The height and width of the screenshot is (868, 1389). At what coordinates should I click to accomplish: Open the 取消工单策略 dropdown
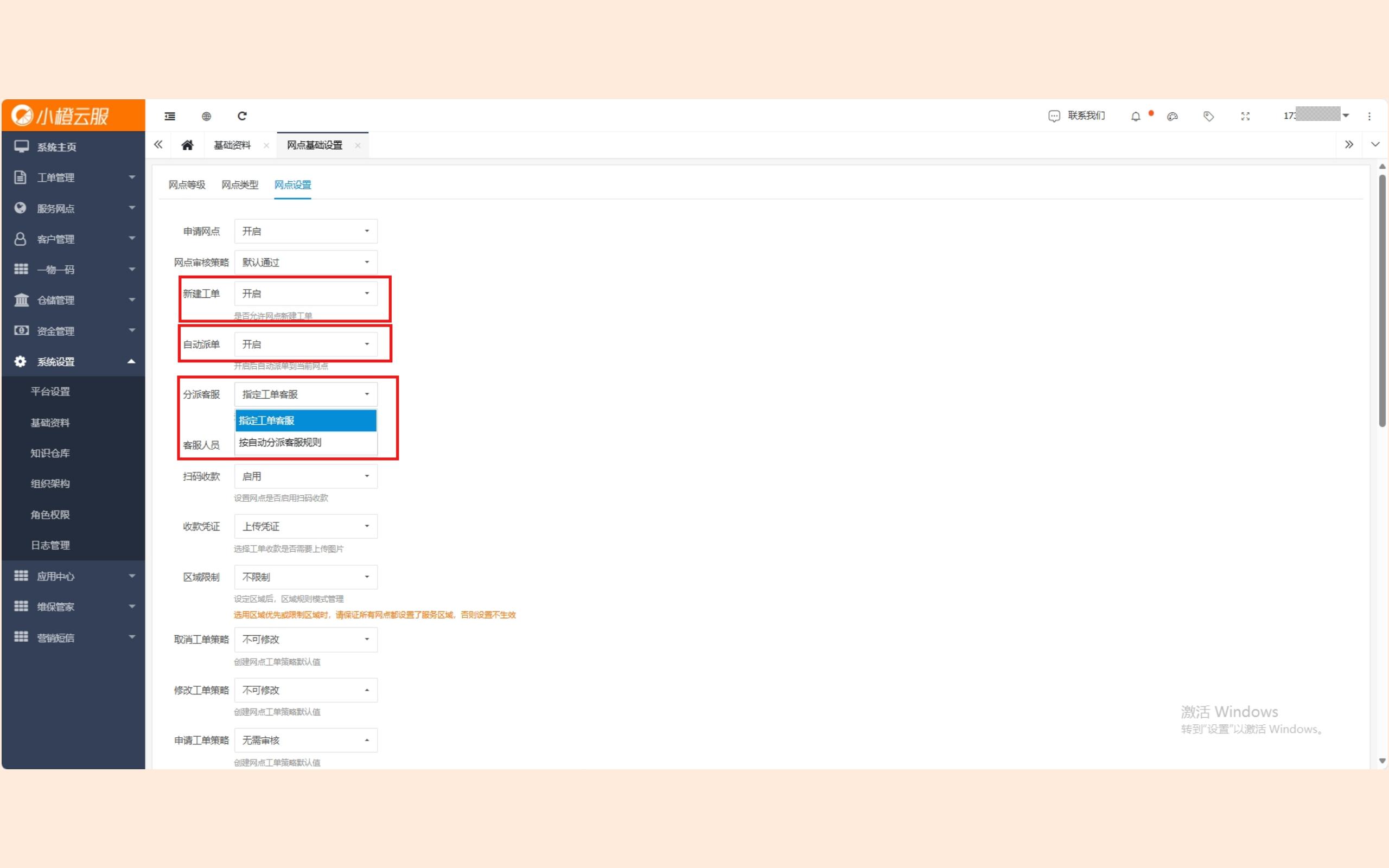(306, 640)
